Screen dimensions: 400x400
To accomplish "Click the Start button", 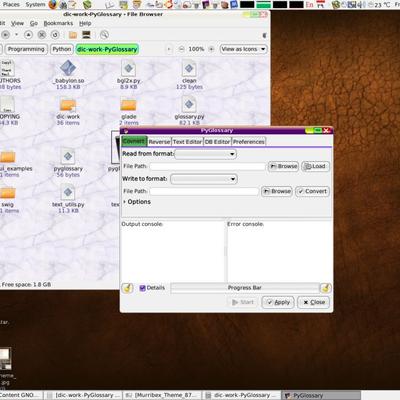I will 243,302.
